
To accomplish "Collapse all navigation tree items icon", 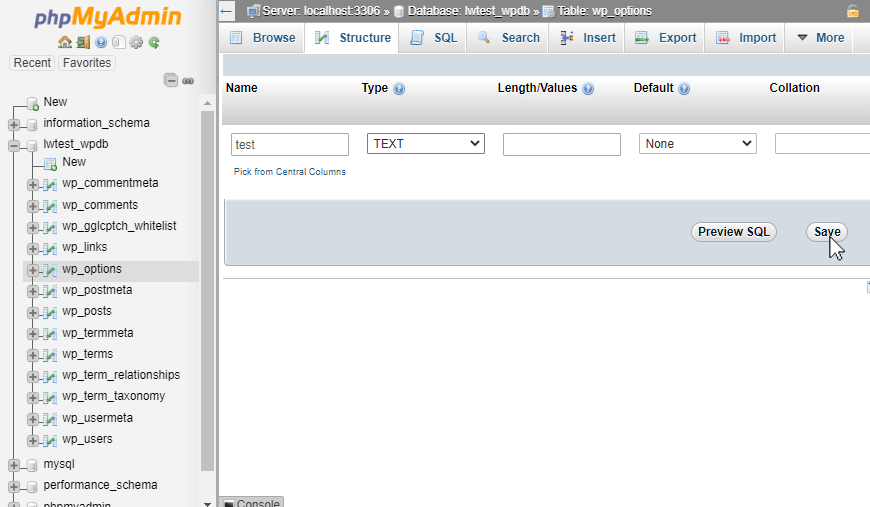I will tap(171, 80).
